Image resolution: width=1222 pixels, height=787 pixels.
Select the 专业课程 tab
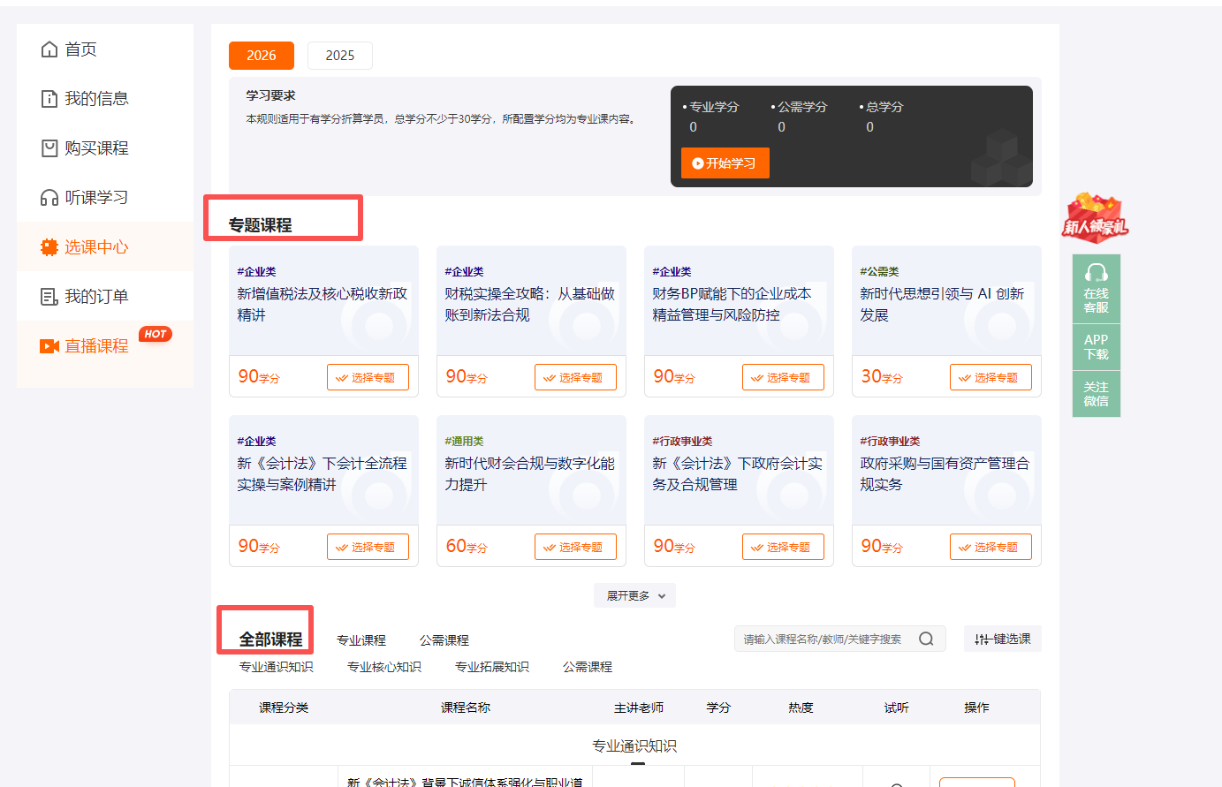point(361,640)
